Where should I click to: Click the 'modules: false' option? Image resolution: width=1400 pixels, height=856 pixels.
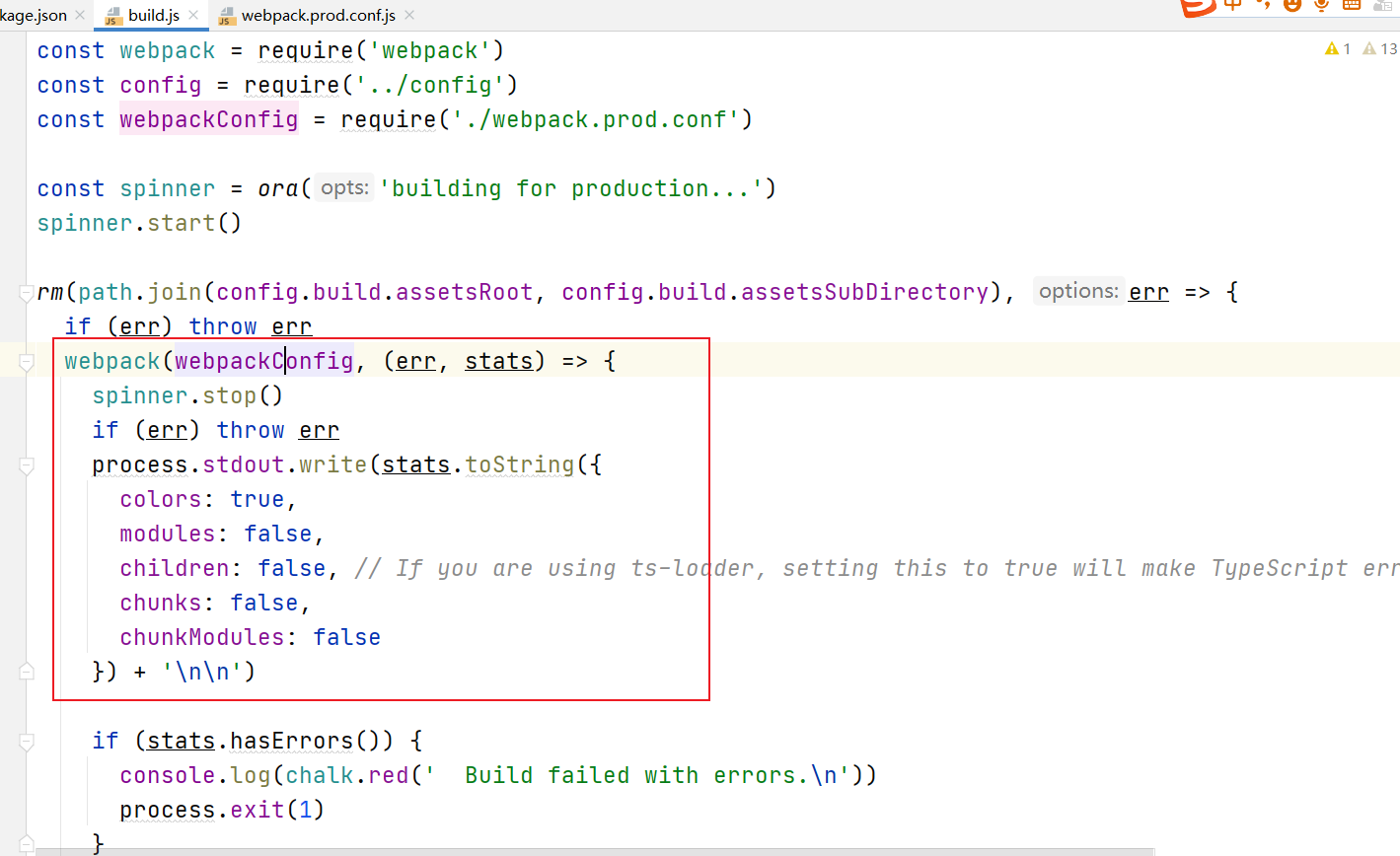(215, 534)
